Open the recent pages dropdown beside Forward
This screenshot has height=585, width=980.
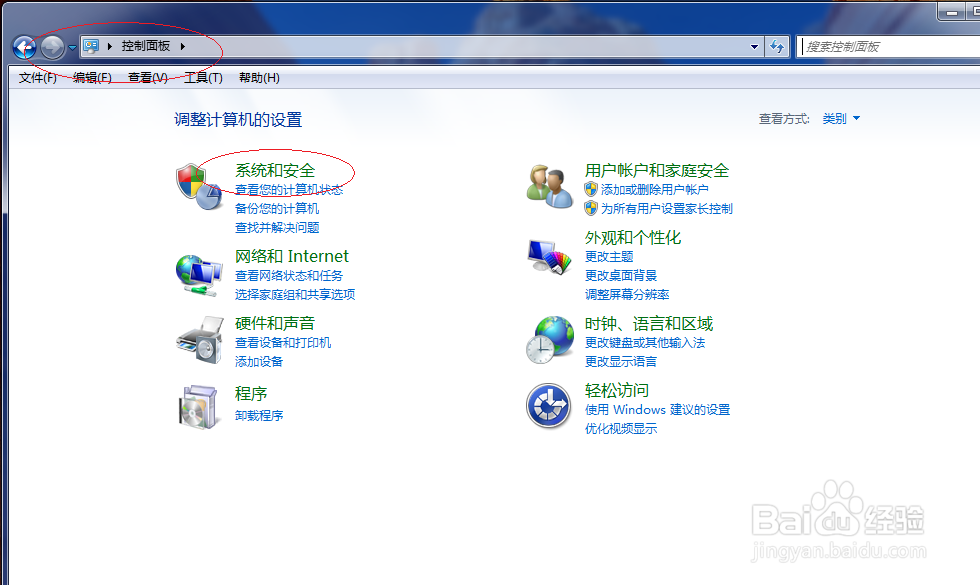click(72, 48)
